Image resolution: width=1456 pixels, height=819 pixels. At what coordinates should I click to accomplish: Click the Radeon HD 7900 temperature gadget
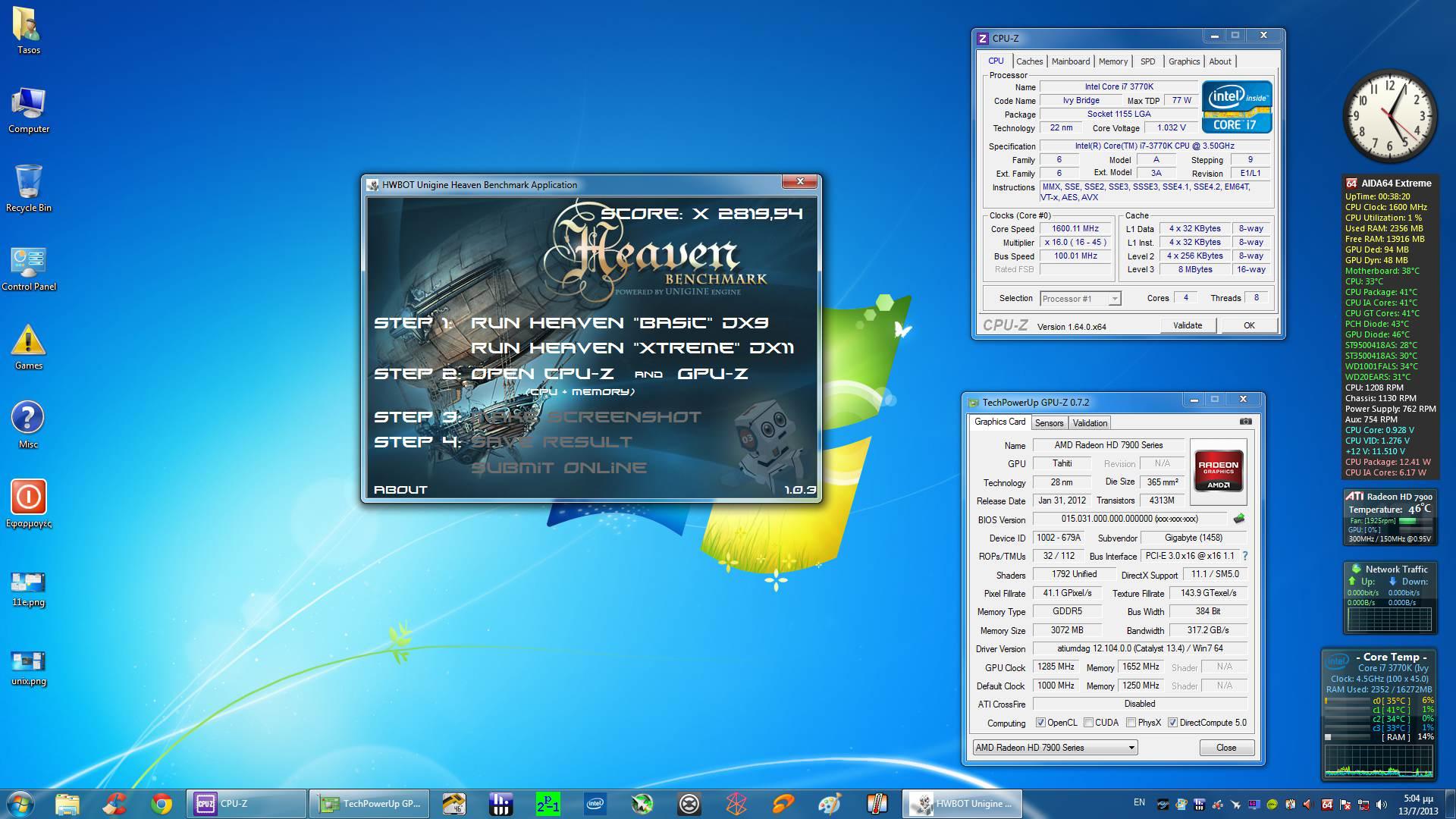pos(1390,517)
